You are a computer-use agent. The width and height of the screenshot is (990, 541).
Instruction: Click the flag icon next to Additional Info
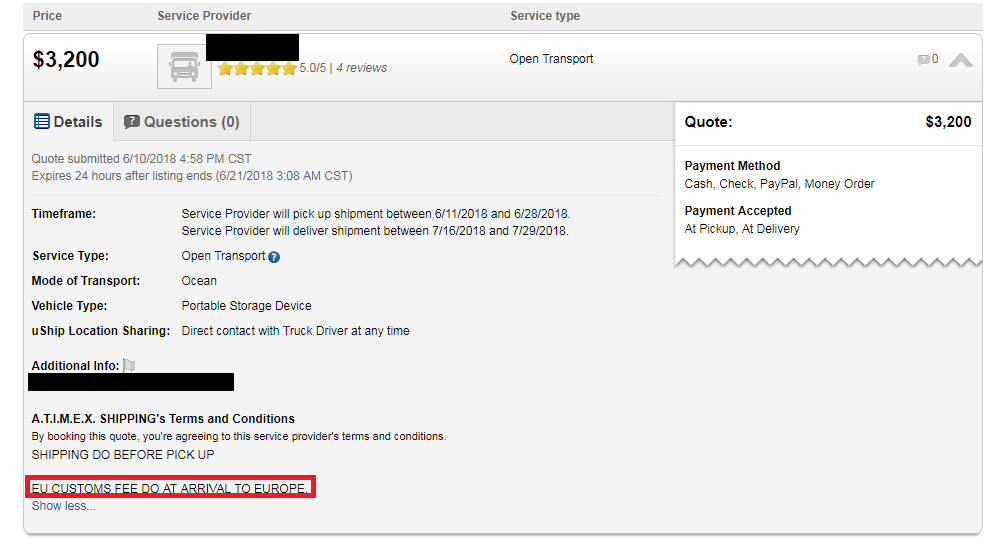(129, 366)
